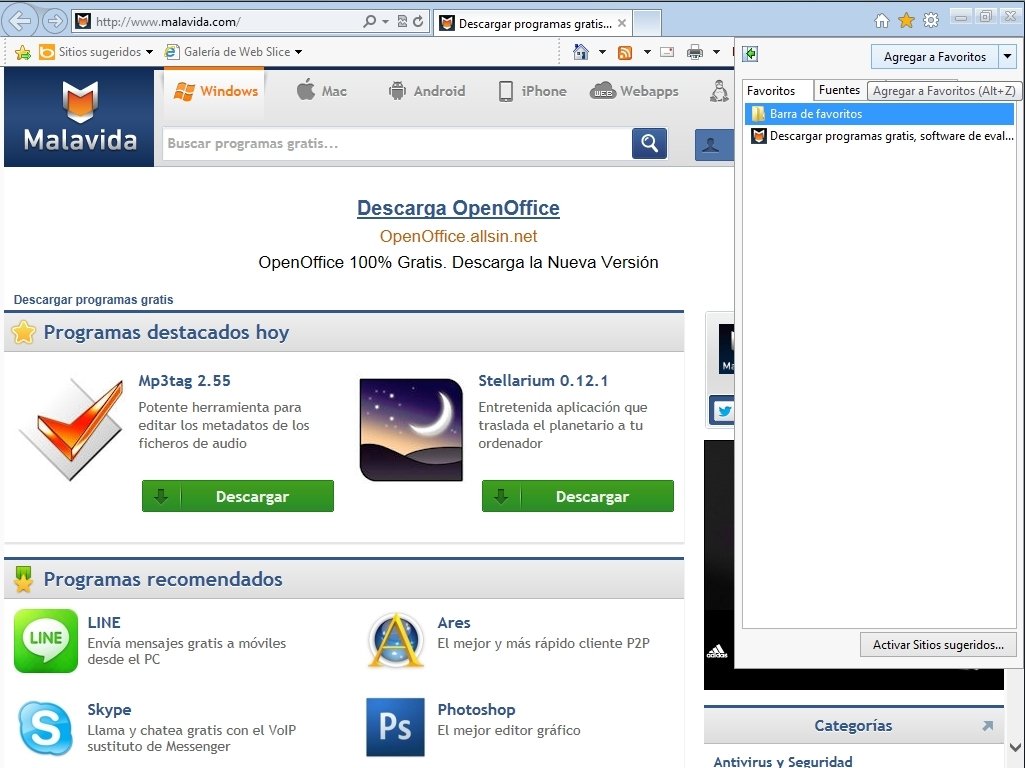Screen dimensions: 1025x768
Task: Click the Categorías arrow icon
Action: pos(988,726)
